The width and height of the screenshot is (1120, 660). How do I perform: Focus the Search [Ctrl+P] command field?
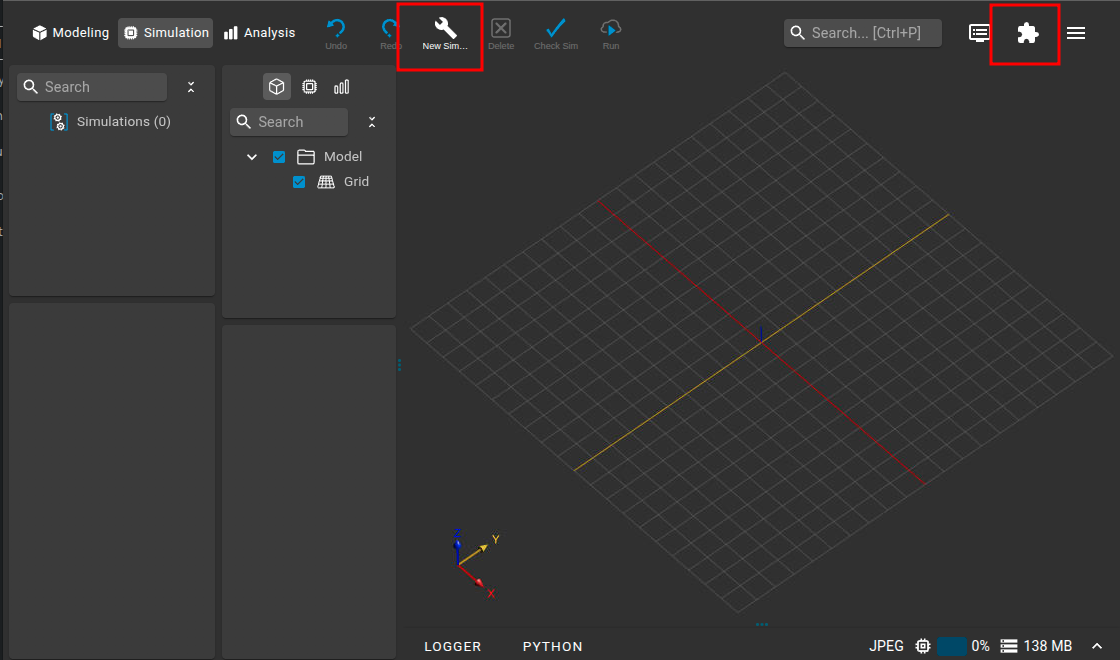[862, 33]
